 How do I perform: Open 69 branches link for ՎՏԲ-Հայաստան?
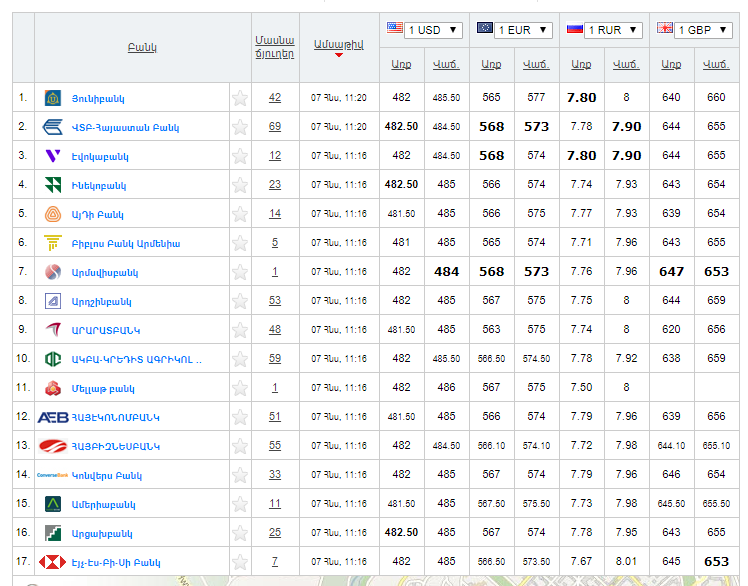click(x=275, y=127)
